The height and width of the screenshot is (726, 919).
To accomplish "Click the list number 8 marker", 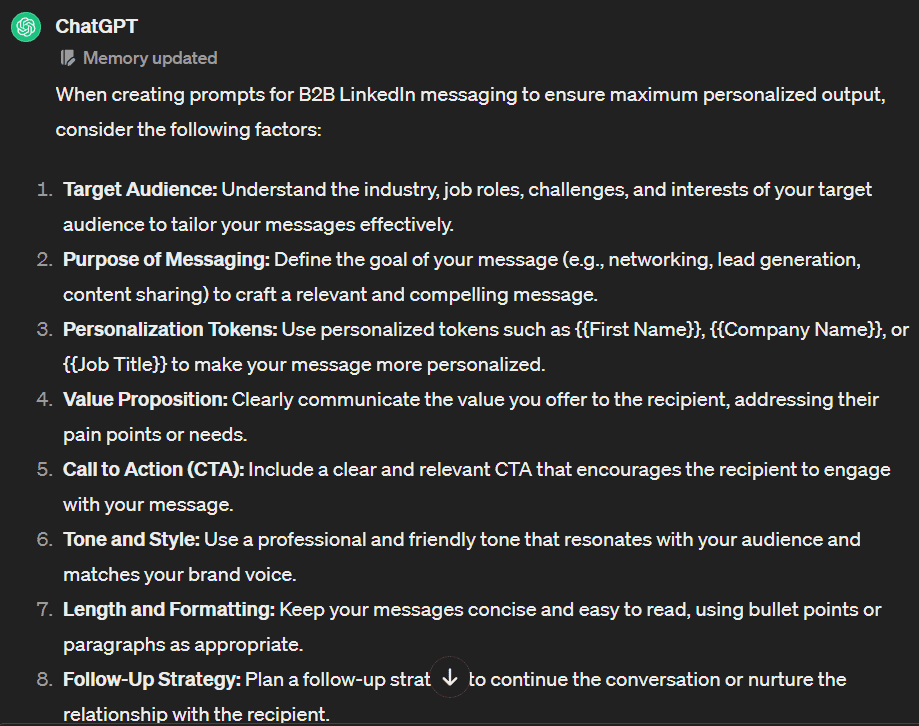I will (x=43, y=680).
